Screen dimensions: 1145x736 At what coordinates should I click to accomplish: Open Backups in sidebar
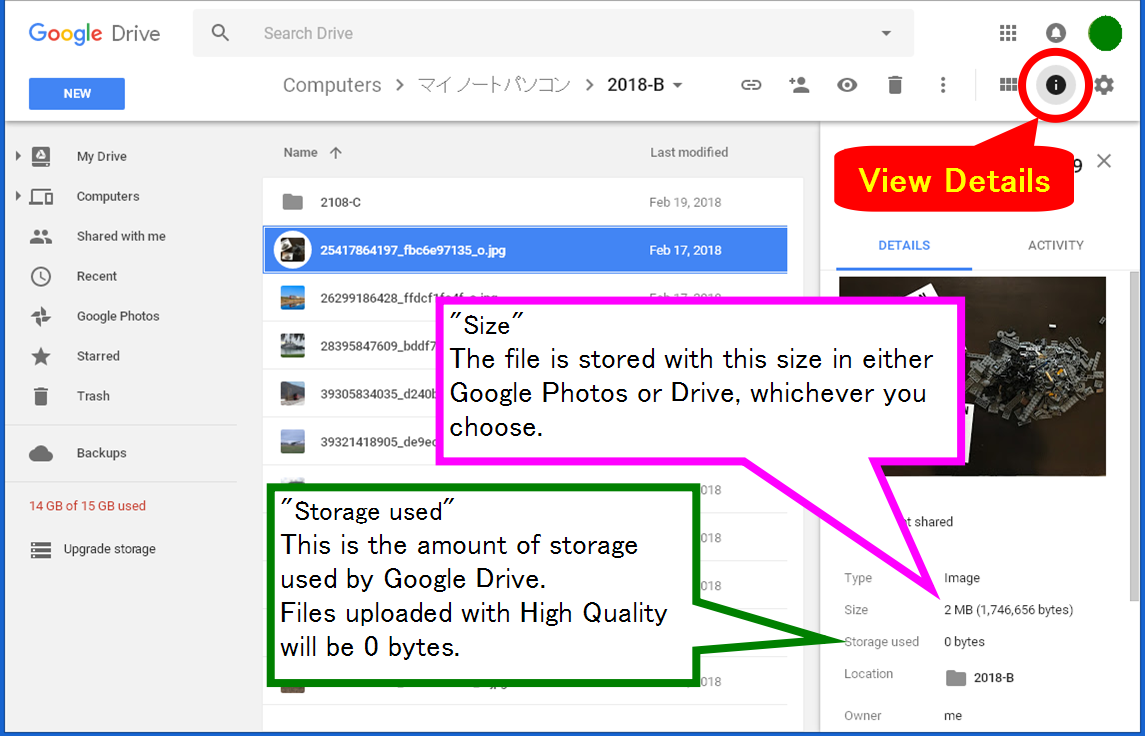coord(102,453)
